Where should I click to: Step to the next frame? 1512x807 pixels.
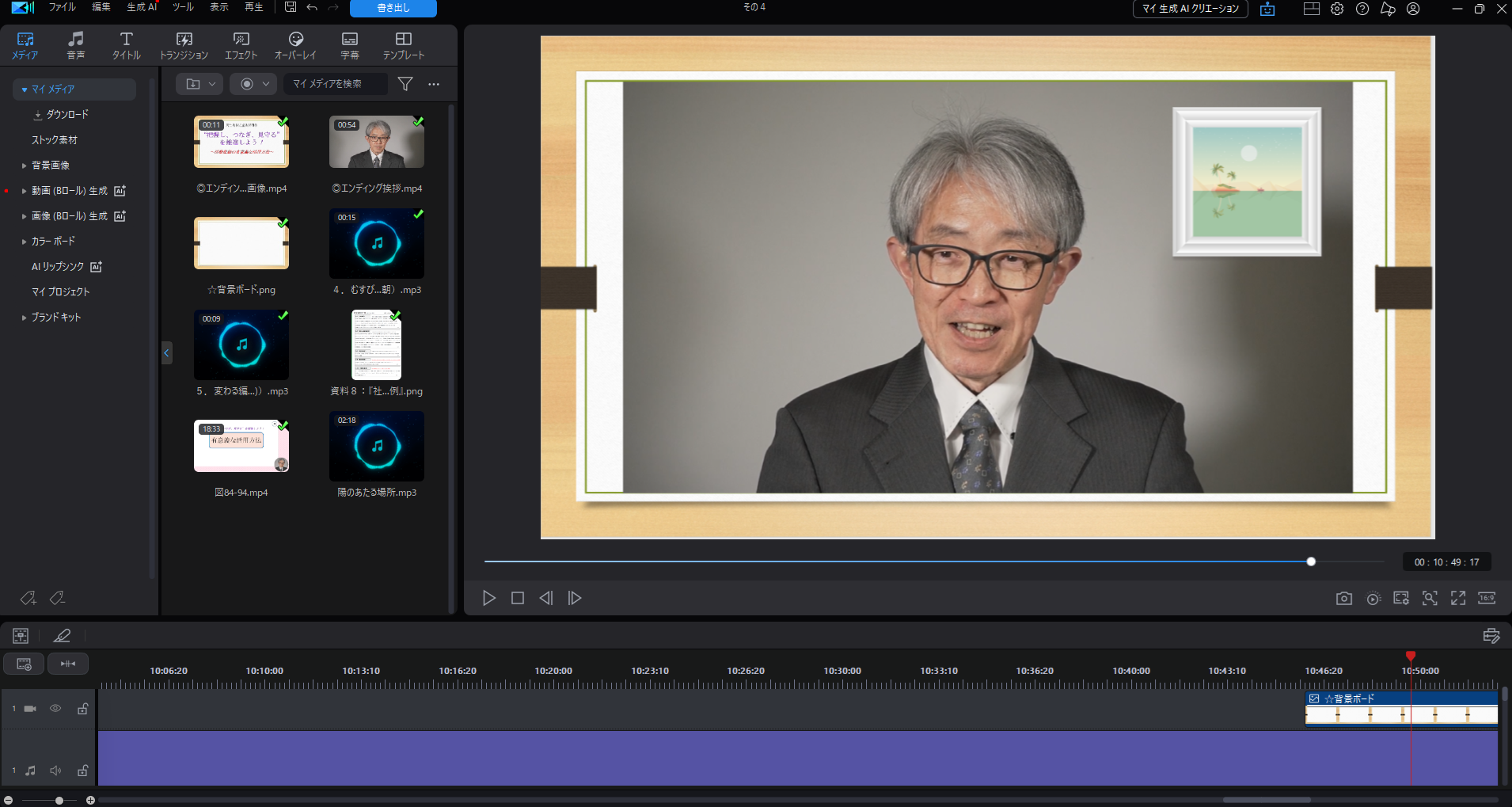(575, 598)
